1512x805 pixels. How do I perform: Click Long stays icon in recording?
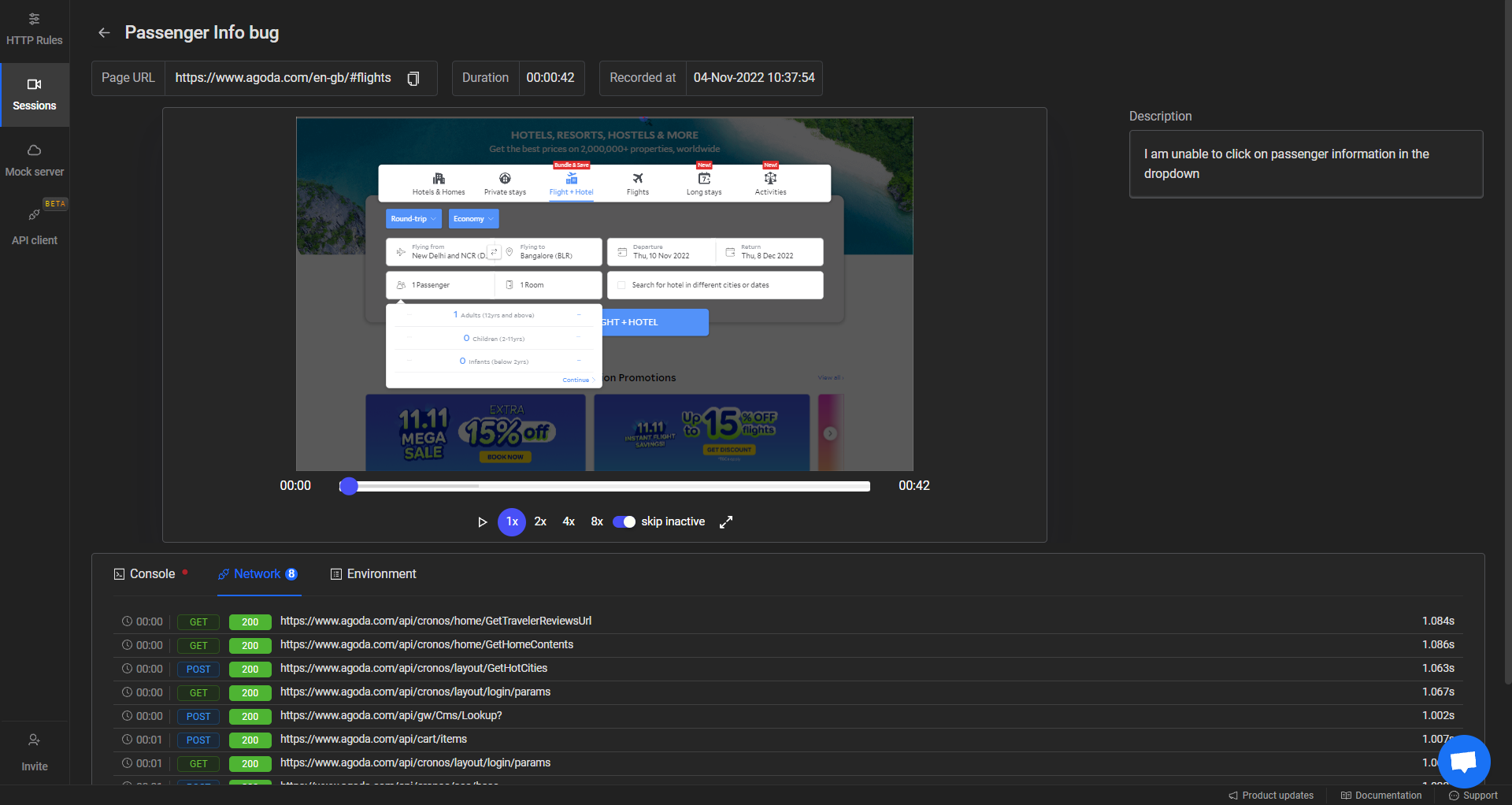click(x=704, y=184)
